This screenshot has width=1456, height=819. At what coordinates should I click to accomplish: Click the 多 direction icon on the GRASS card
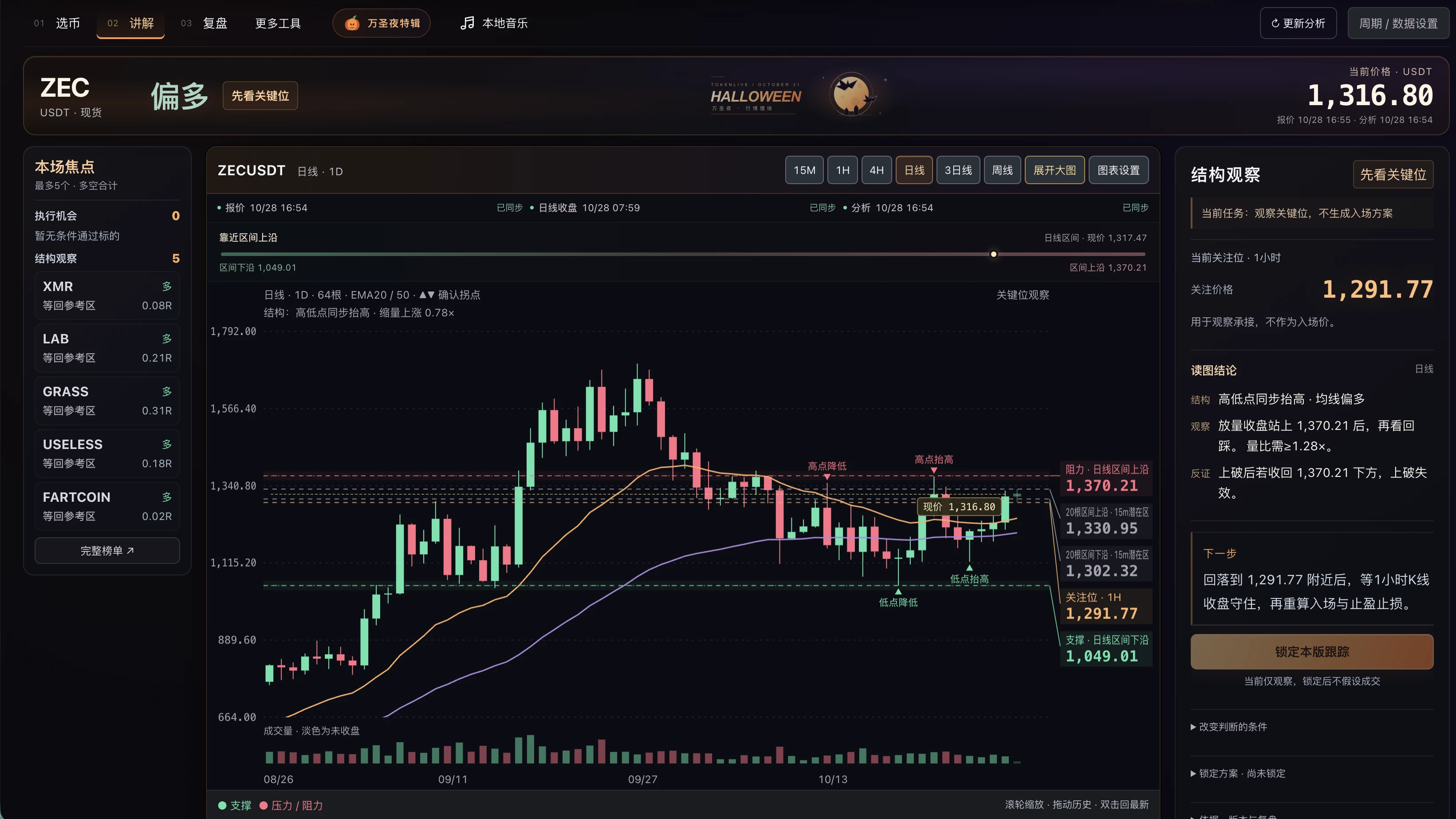[x=167, y=392]
